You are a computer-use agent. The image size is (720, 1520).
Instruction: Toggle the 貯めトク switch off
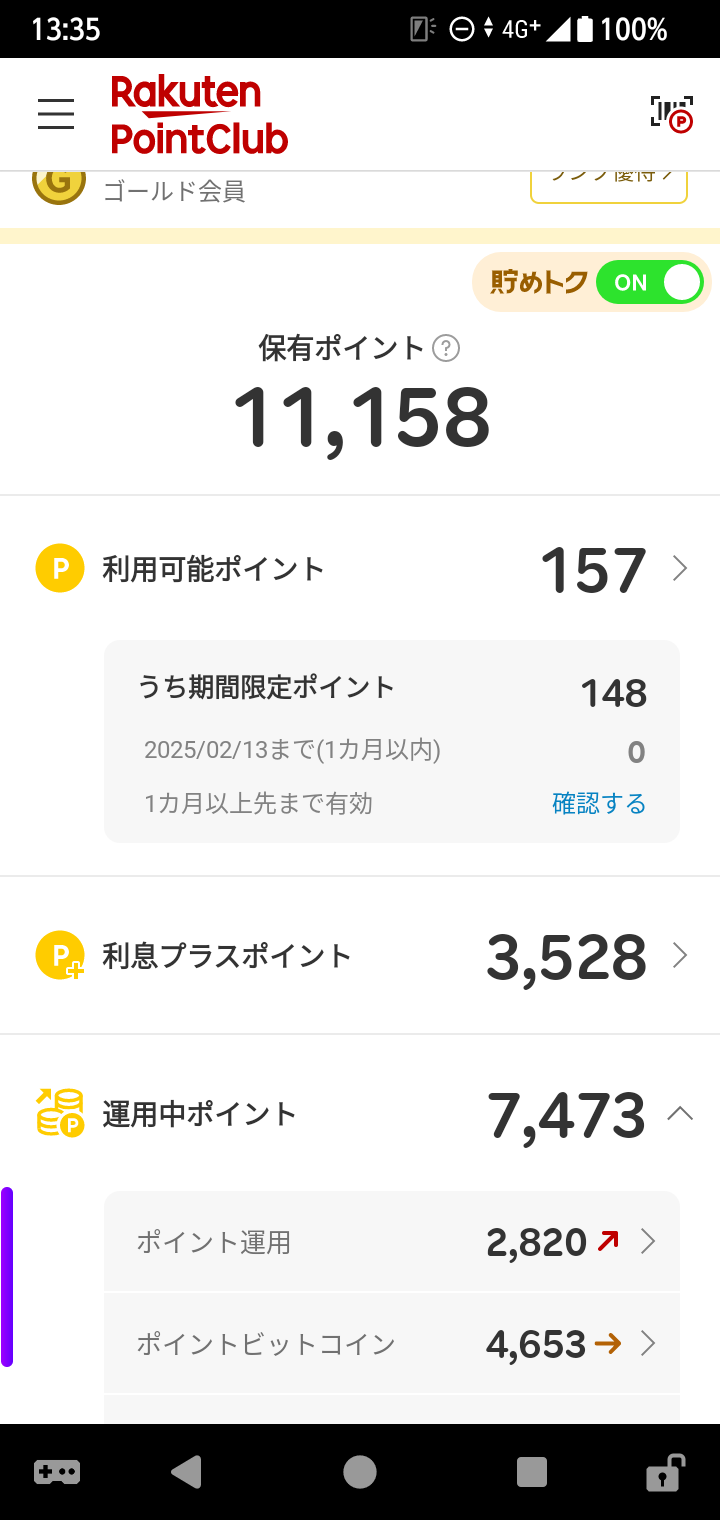(650, 283)
